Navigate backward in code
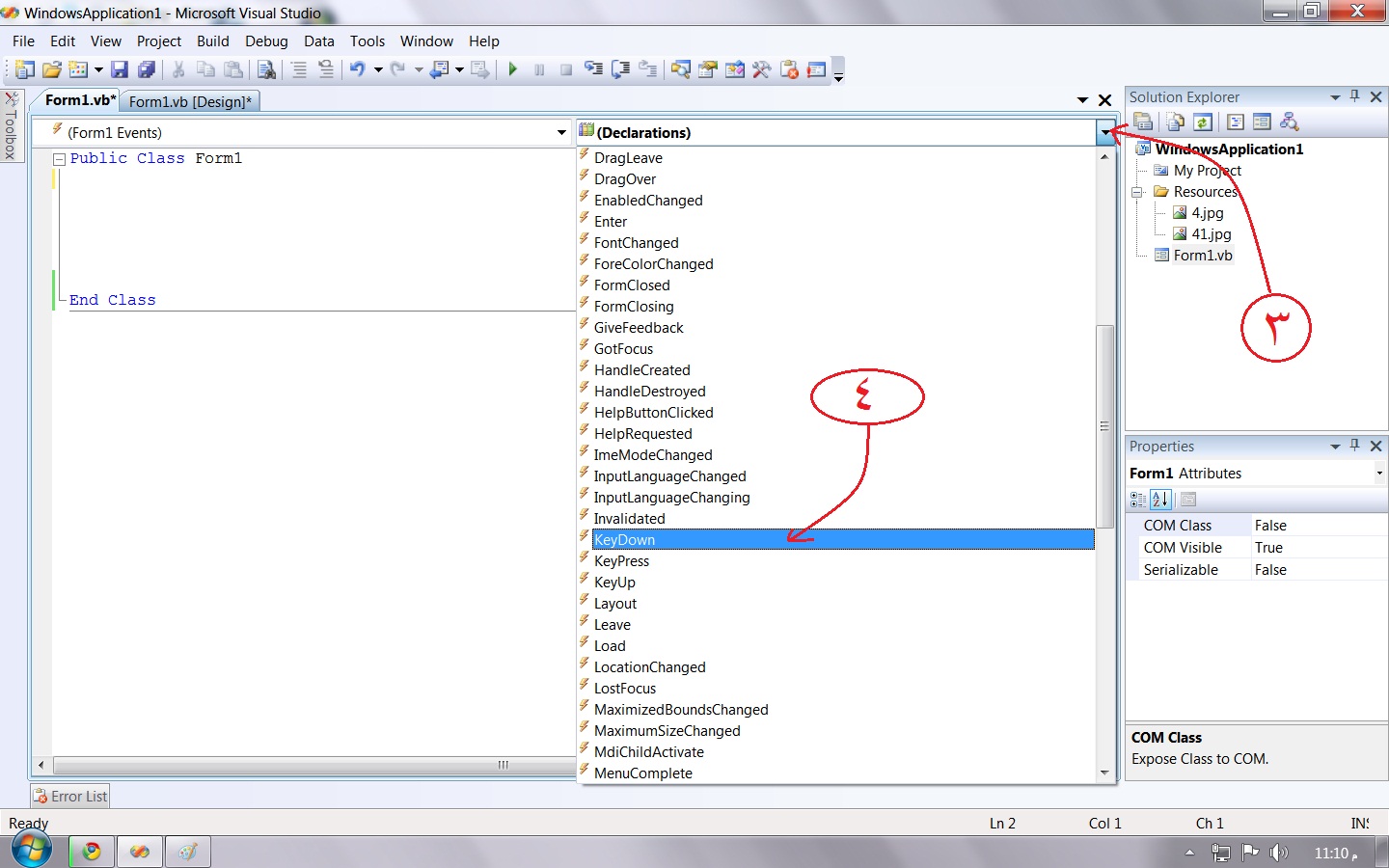 (439, 69)
